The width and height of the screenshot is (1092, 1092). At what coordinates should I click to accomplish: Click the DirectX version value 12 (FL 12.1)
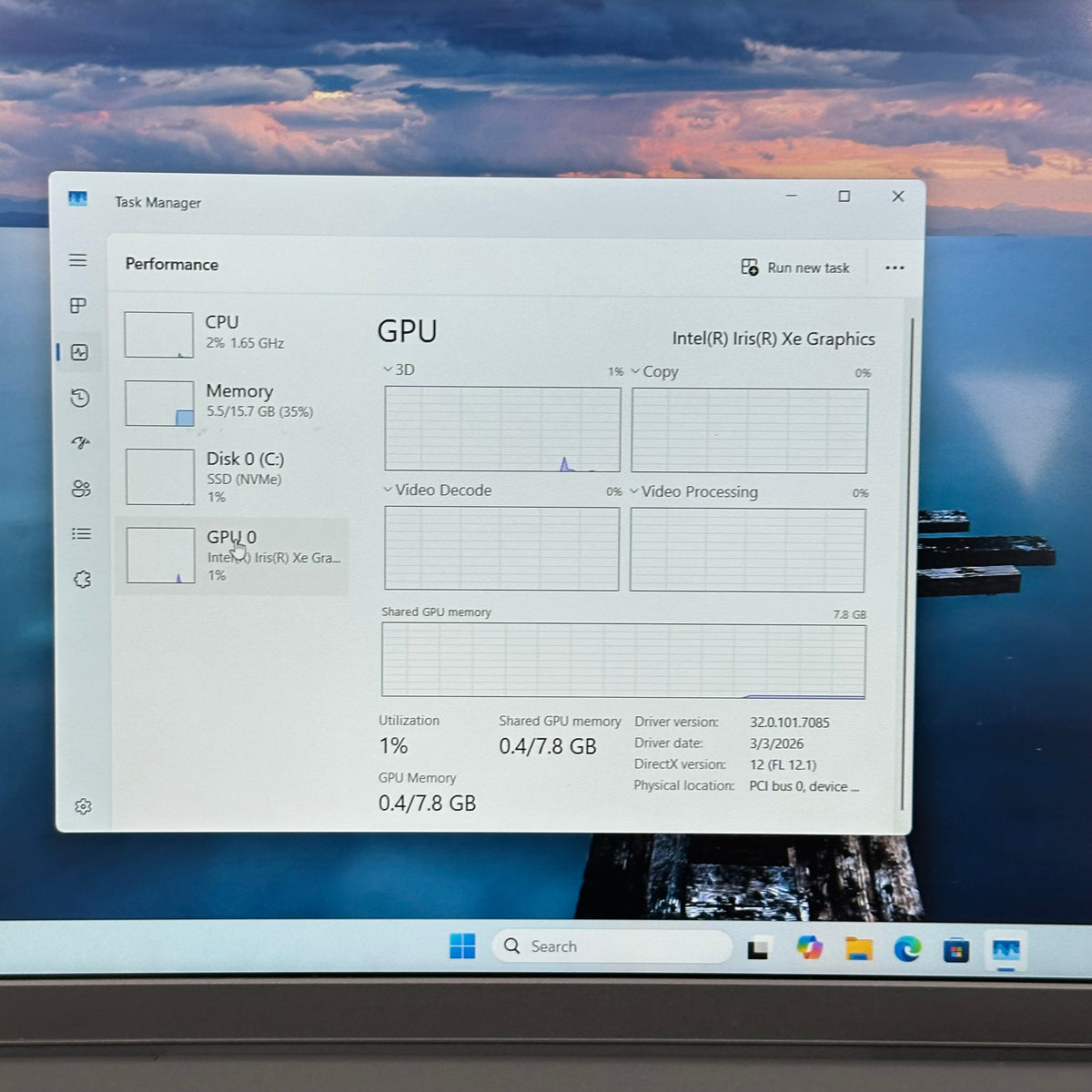[x=783, y=764]
